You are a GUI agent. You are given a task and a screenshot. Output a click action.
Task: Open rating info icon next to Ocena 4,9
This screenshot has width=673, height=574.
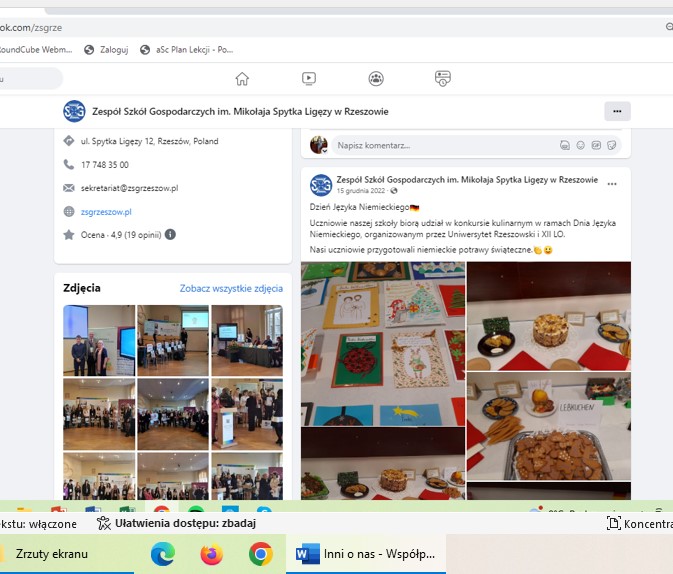point(170,235)
